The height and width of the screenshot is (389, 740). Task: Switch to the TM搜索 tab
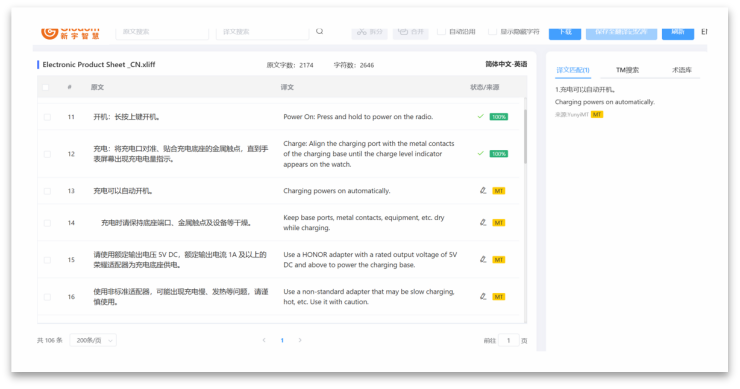tap(627, 70)
